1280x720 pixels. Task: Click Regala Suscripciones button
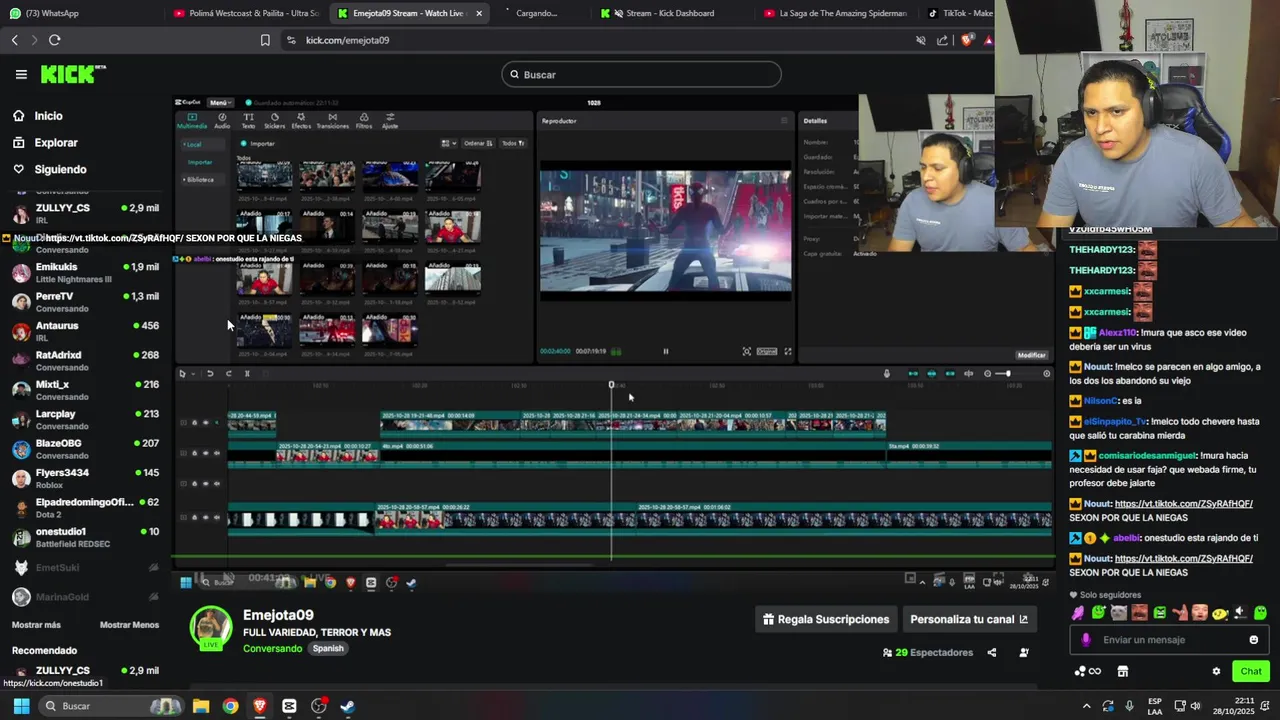(x=825, y=620)
